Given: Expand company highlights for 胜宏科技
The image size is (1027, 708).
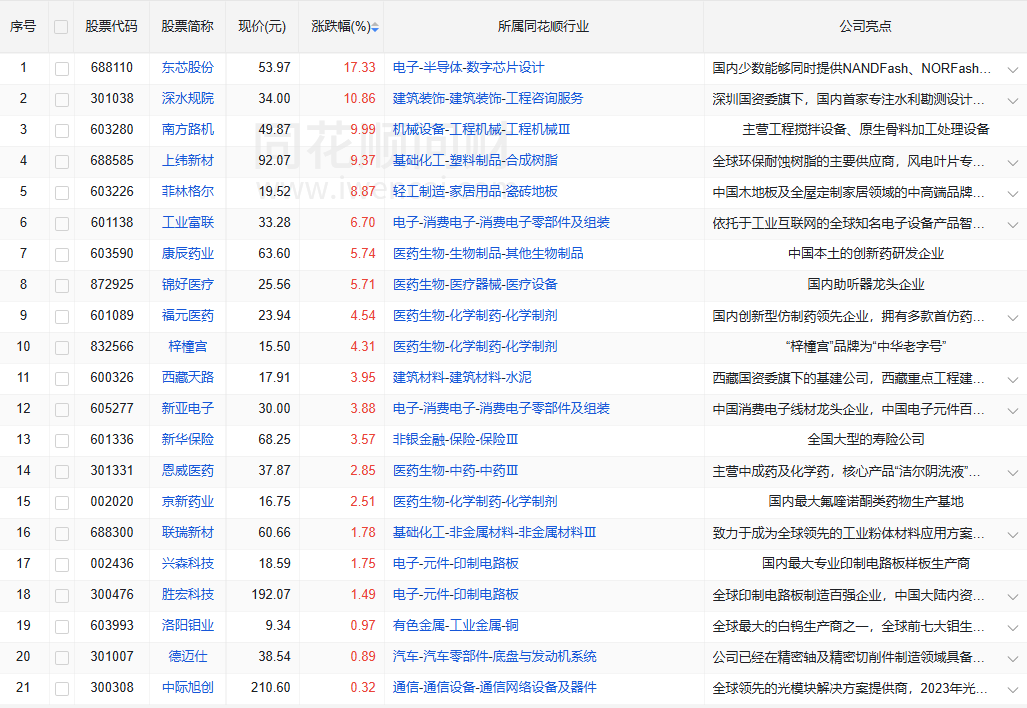Looking at the screenshot, I should point(1013,597).
